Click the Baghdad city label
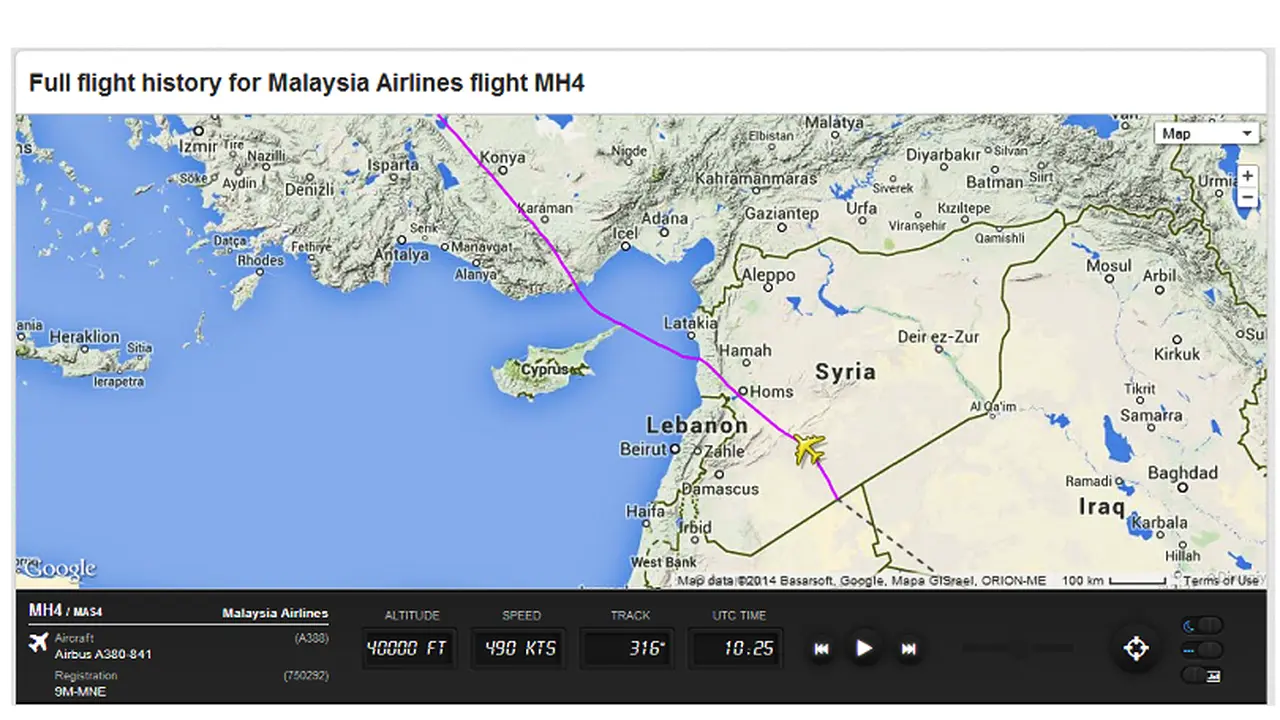This screenshot has height=720, width=1280. pos(1183,472)
